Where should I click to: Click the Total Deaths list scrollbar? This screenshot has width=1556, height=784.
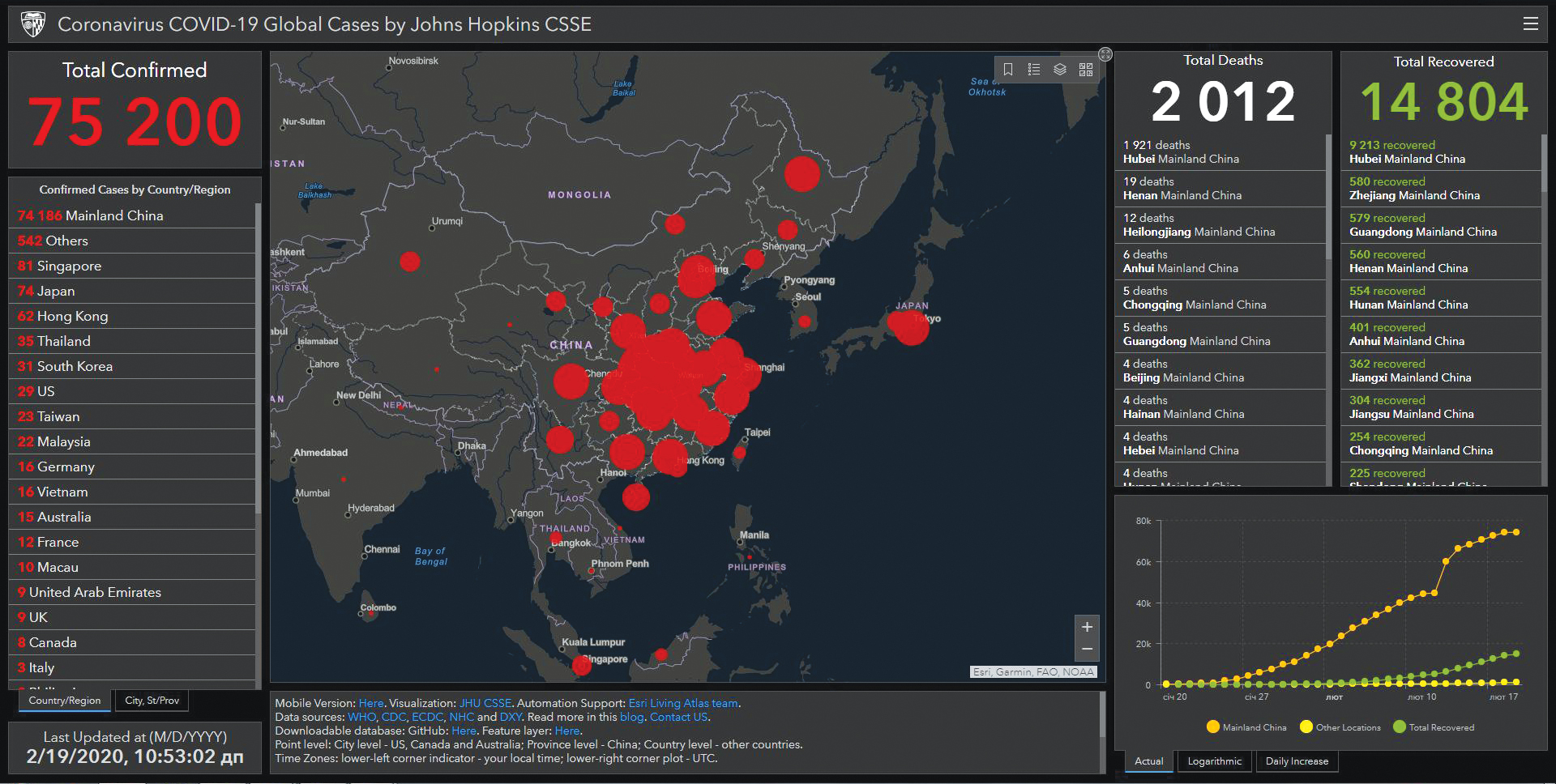[1328, 196]
